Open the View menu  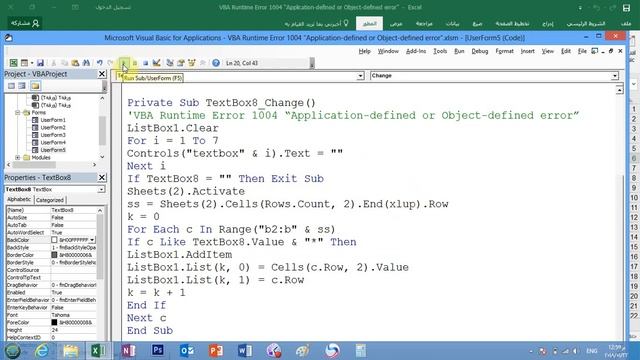point(547,51)
